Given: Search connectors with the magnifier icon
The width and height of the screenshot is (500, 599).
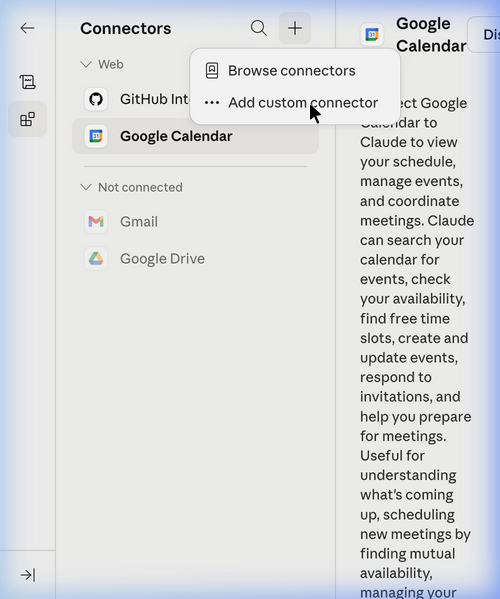Looking at the screenshot, I should 259,28.
